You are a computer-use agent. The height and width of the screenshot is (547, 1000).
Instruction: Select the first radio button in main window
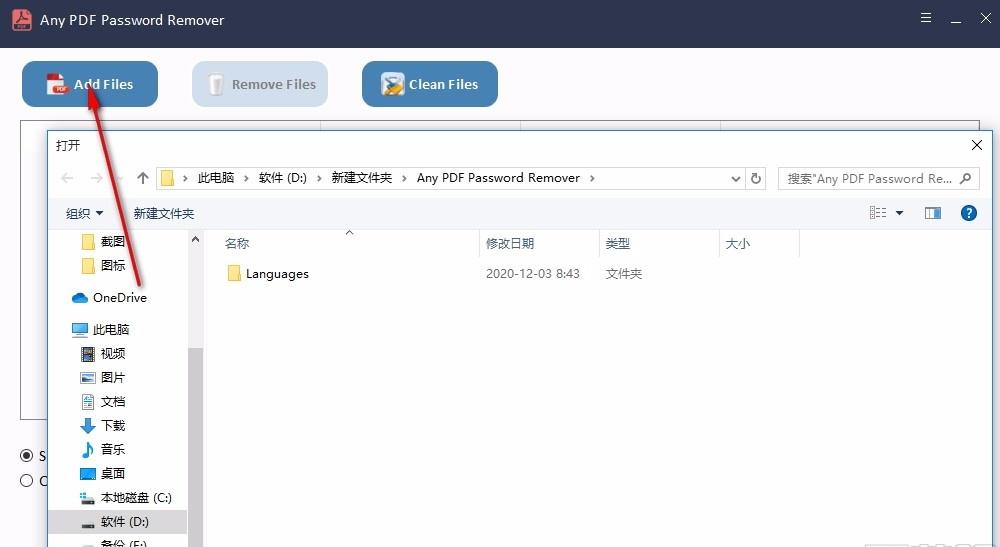pos(26,455)
